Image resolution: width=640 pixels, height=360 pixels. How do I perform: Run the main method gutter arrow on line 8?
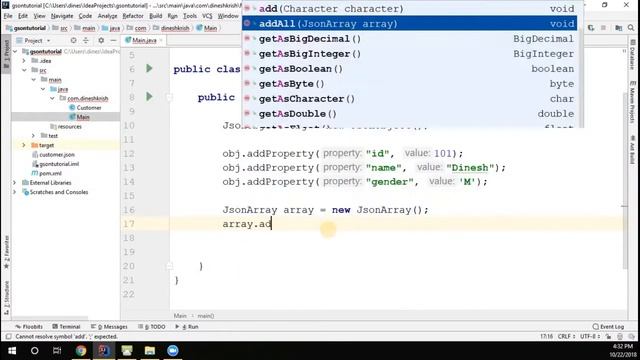tap(149, 96)
